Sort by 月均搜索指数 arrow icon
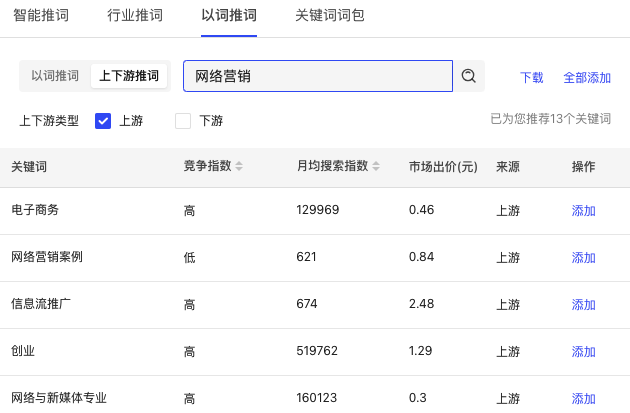The height and width of the screenshot is (413, 630). (376, 166)
